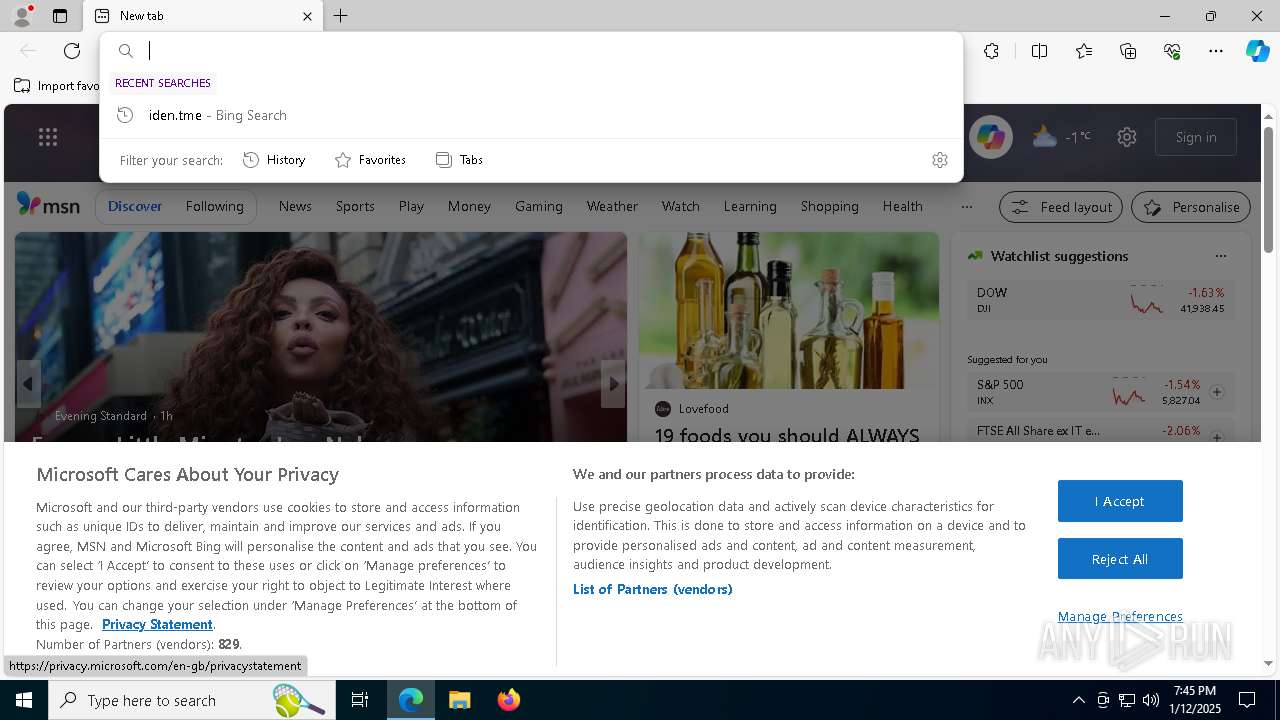
Task: Show previous carousel story
Action: click(28, 383)
